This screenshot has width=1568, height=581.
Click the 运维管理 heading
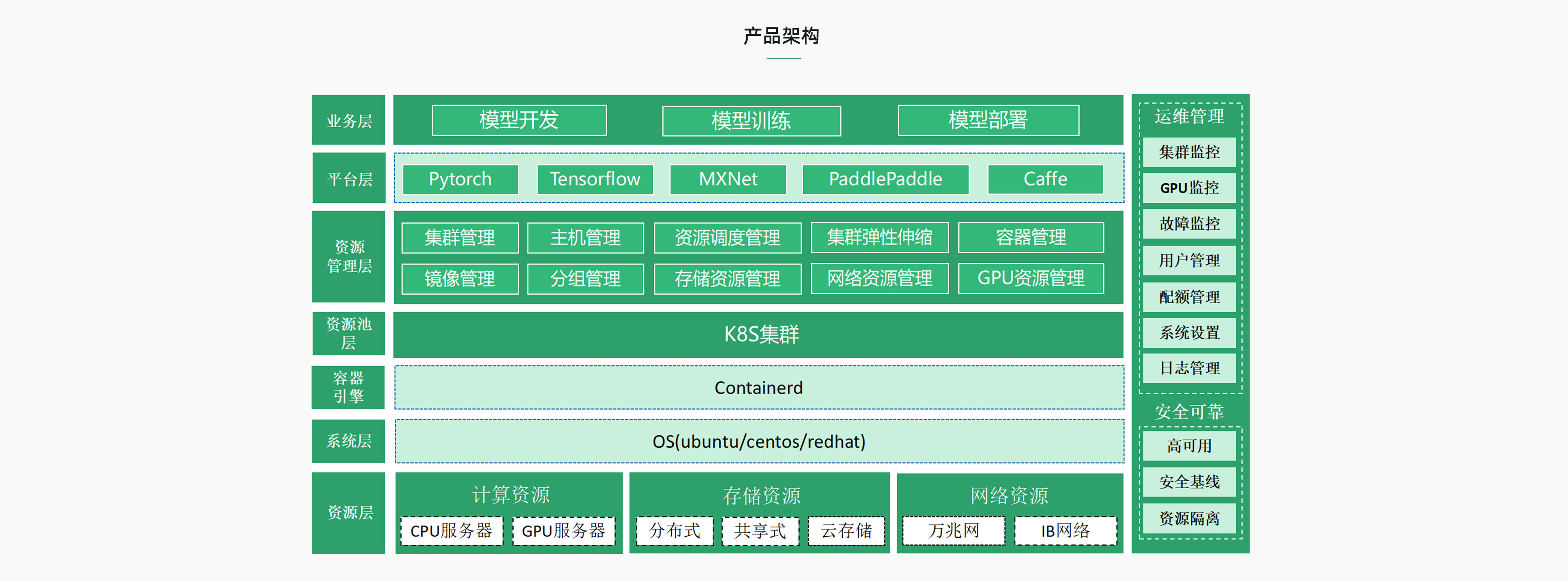[1189, 116]
